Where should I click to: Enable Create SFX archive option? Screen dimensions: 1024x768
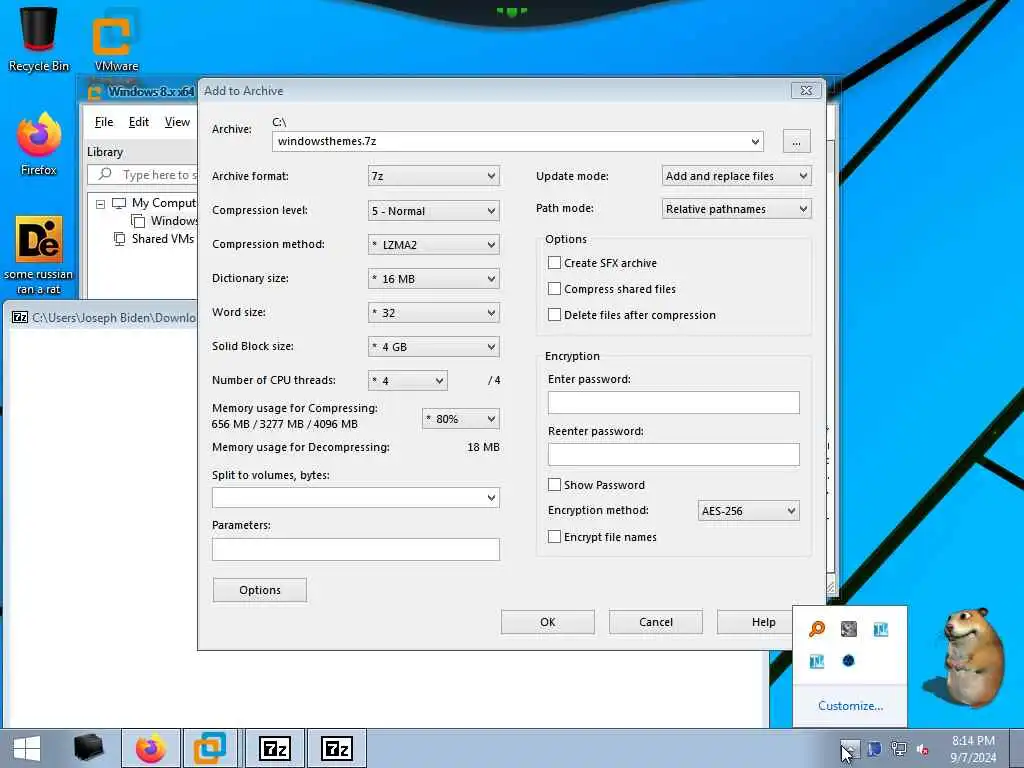pos(554,263)
